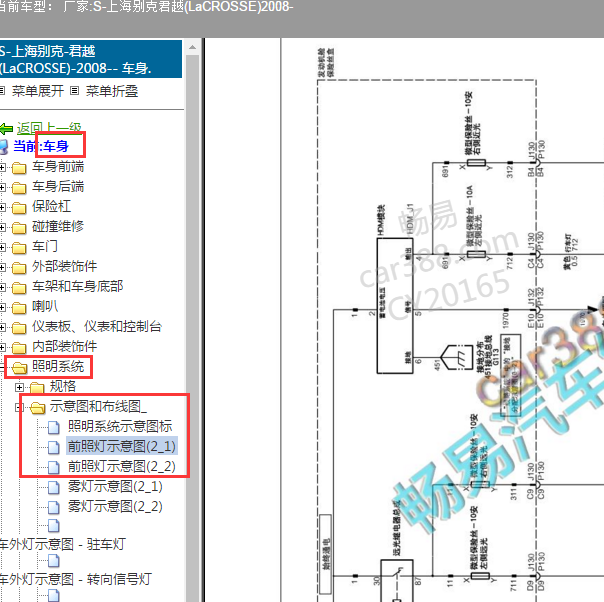Open 车外灯示意图 - 驻车灯 diagram

[x=62, y=544]
